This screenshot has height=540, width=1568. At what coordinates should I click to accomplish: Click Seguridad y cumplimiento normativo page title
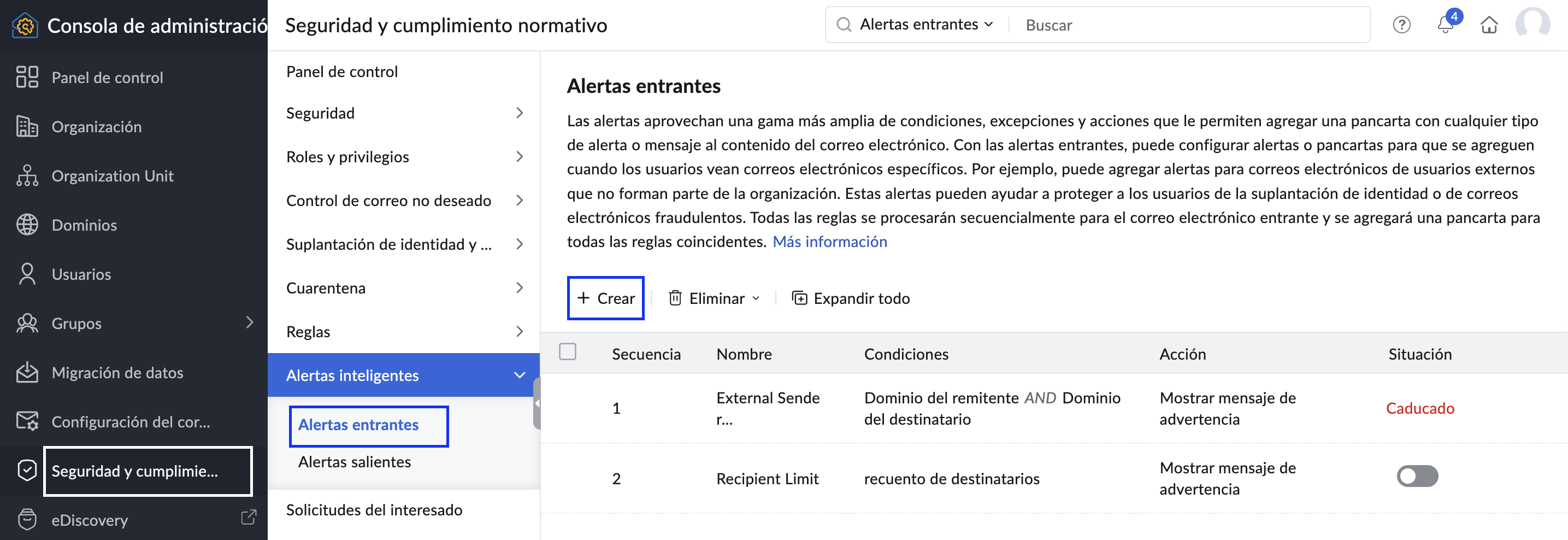click(x=446, y=26)
